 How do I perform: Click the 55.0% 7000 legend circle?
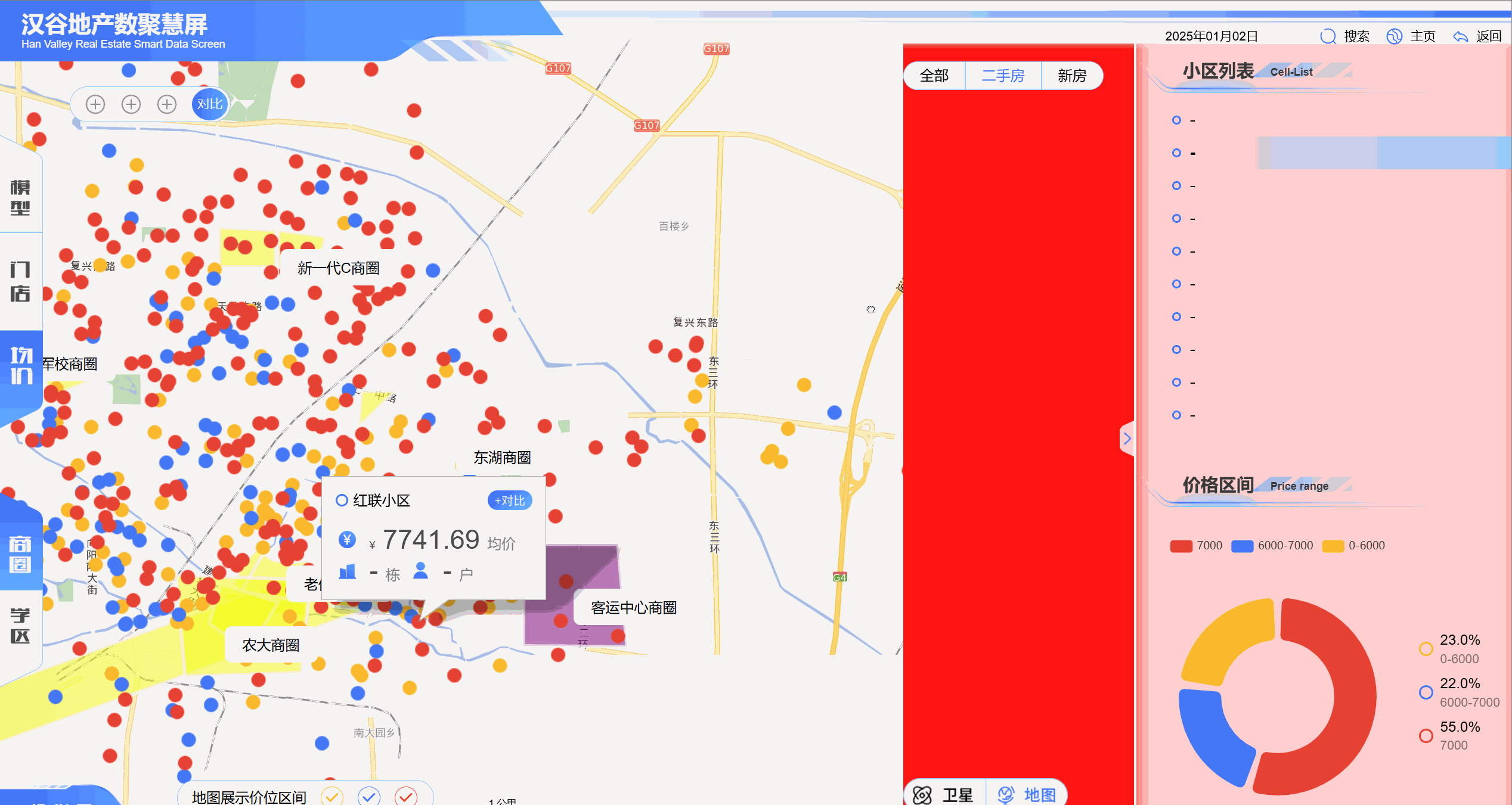click(1426, 736)
